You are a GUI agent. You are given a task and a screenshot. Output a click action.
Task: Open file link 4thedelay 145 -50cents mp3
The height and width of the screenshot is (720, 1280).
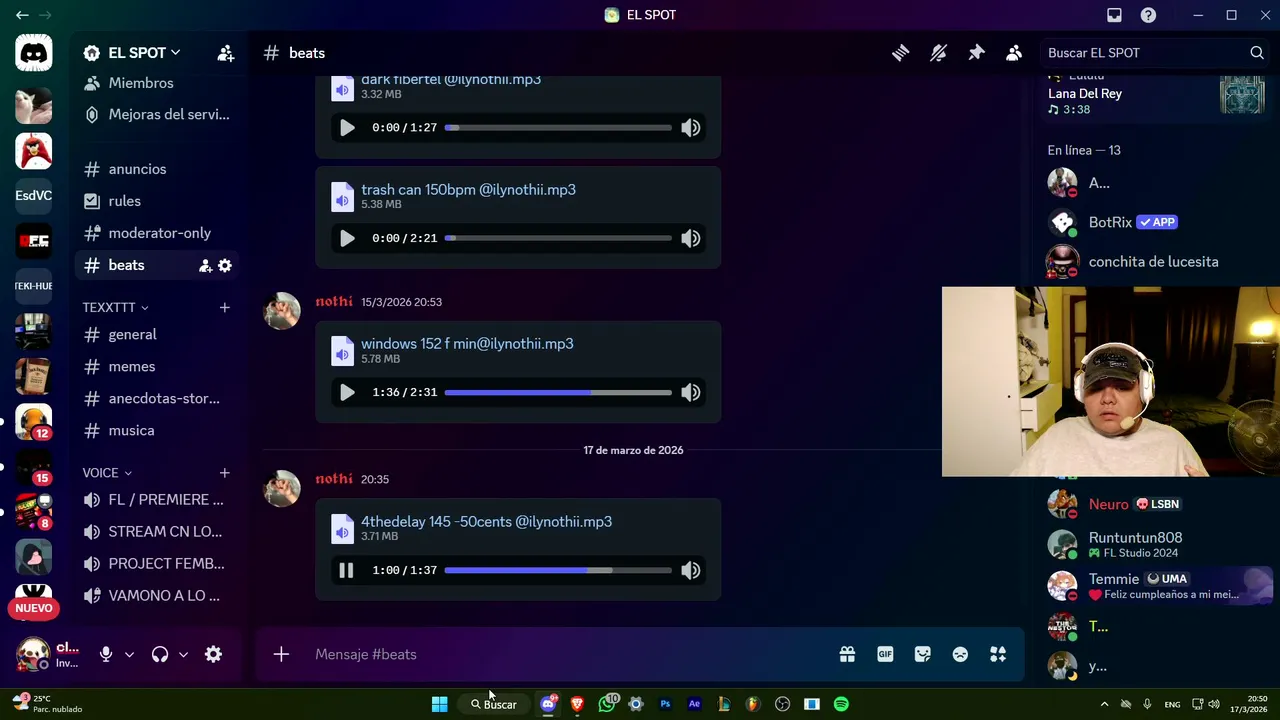[486, 521]
